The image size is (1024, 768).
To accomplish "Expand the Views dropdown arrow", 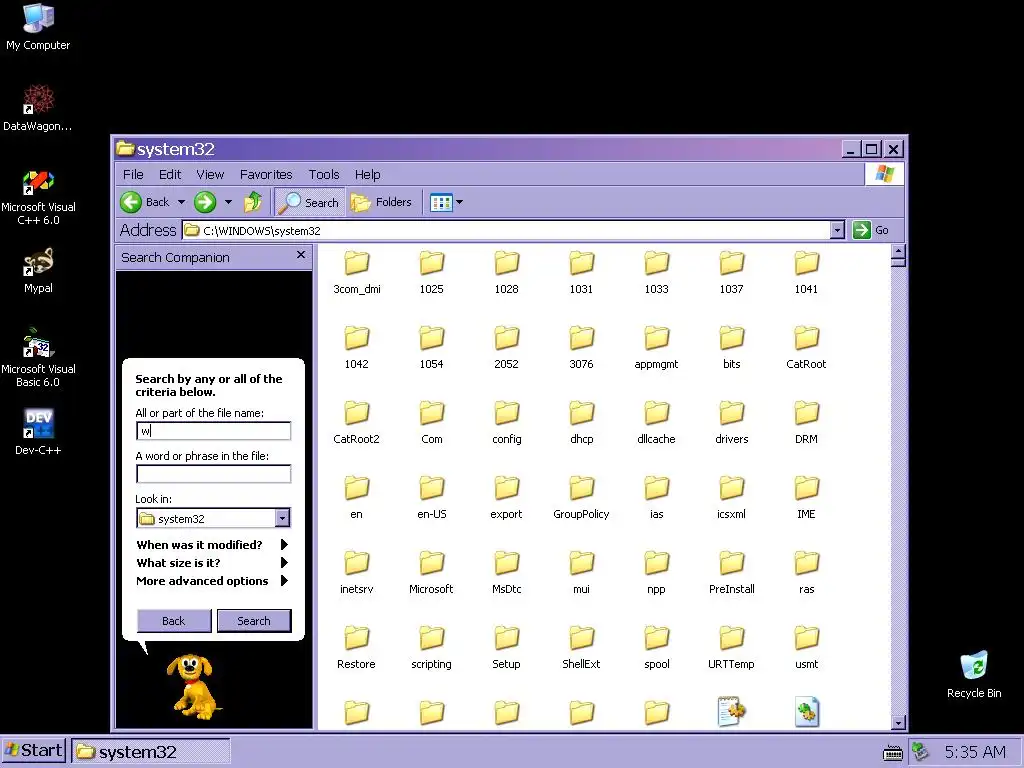I will [x=459, y=202].
